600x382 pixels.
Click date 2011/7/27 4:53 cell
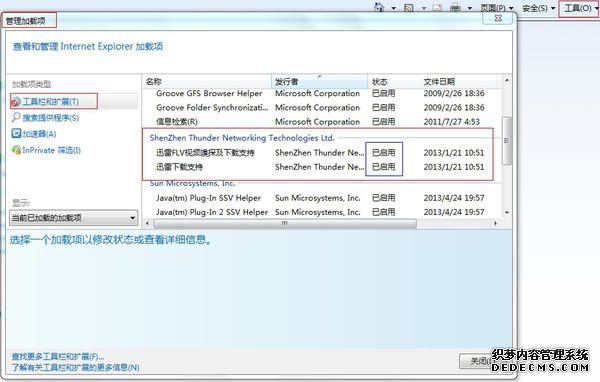[452, 122]
